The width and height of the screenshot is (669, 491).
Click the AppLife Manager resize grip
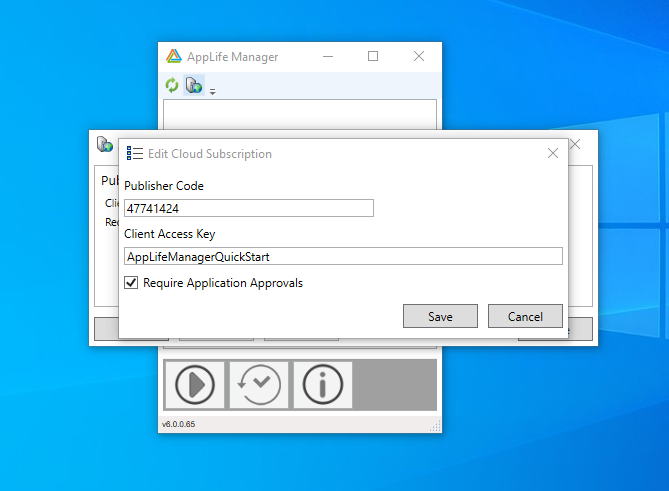coord(436,426)
